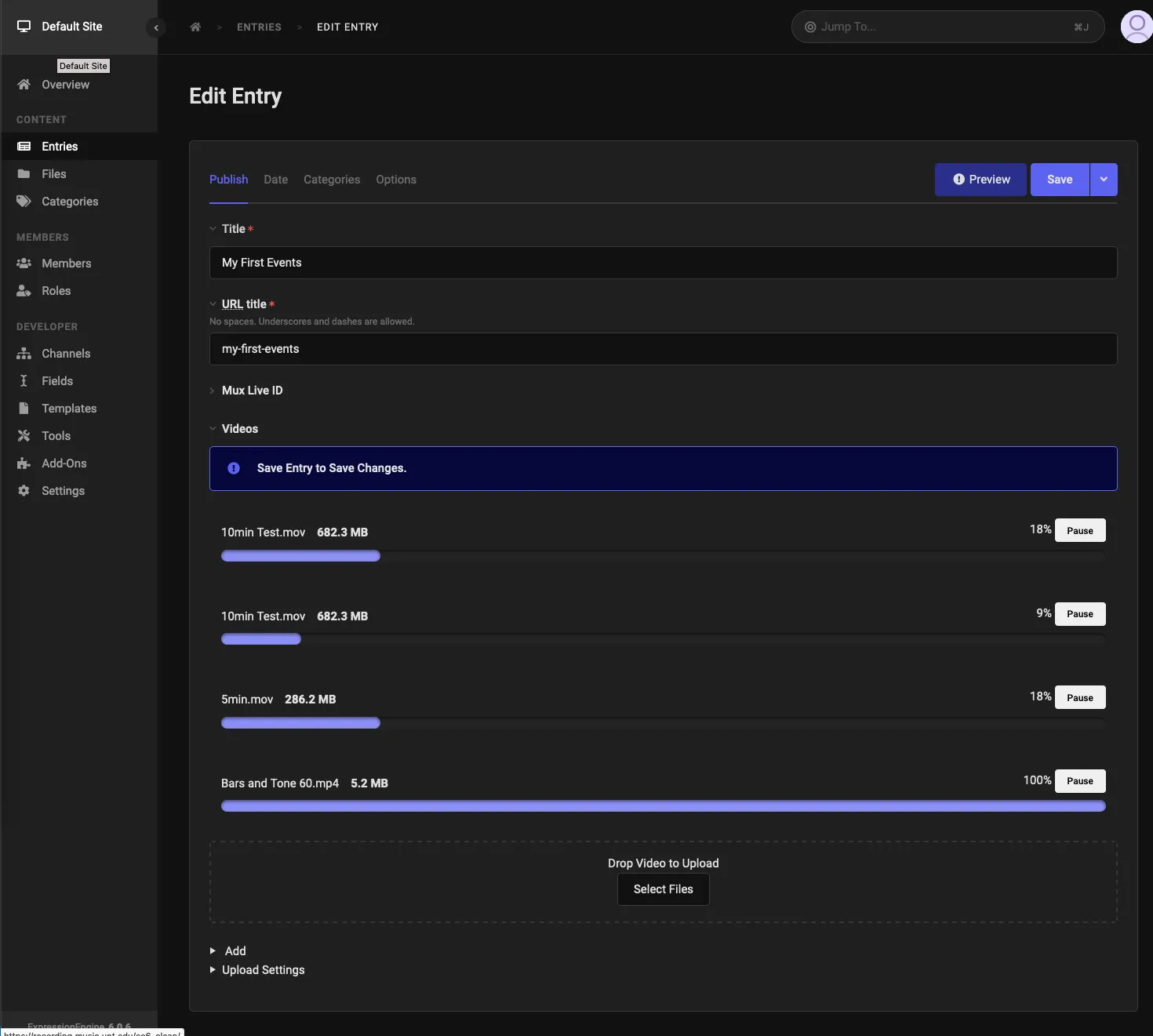Click the Add-Ons puzzle icon
1153x1036 pixels.
pos(24,463)
